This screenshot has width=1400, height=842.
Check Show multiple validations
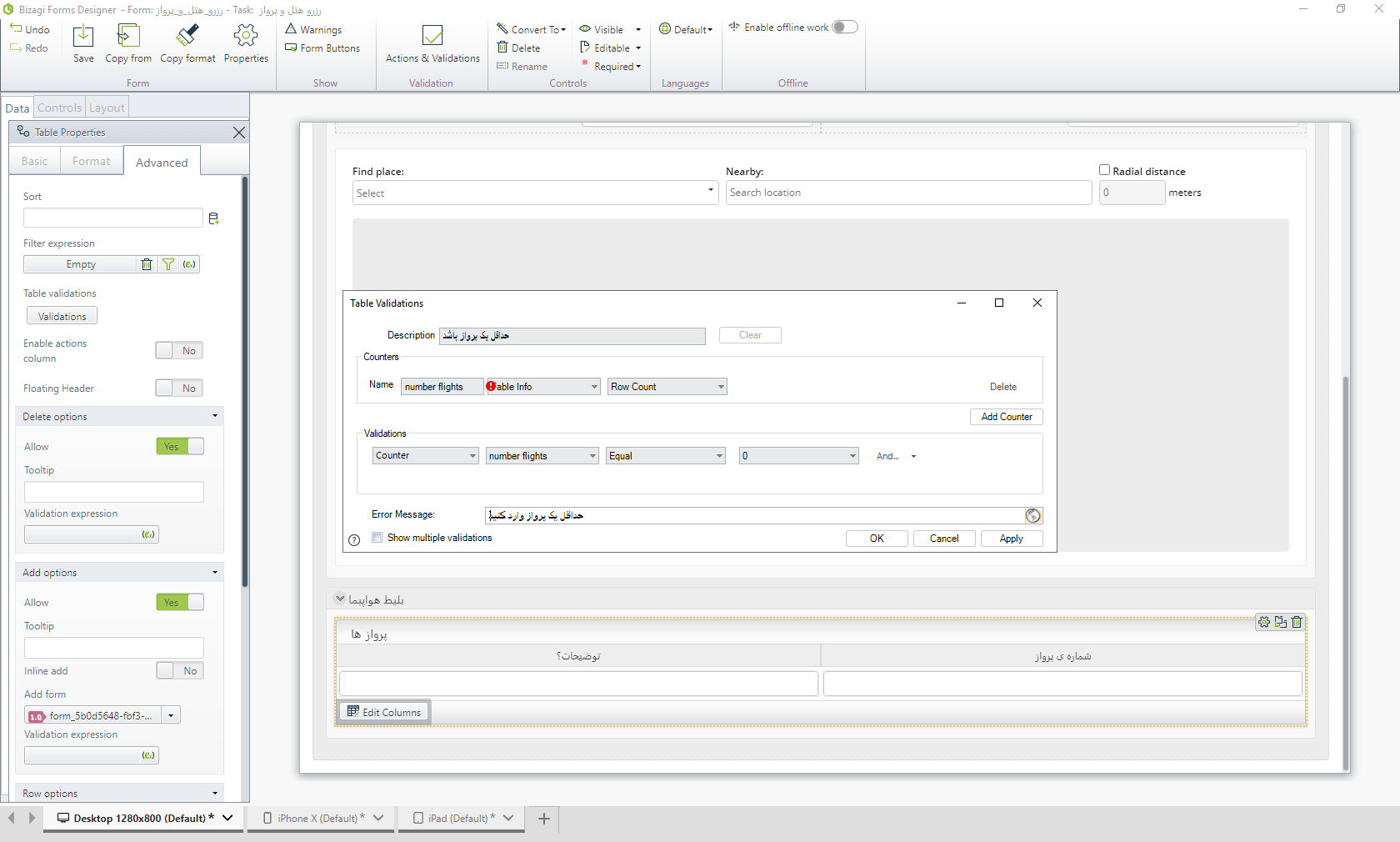click(377, 538)
